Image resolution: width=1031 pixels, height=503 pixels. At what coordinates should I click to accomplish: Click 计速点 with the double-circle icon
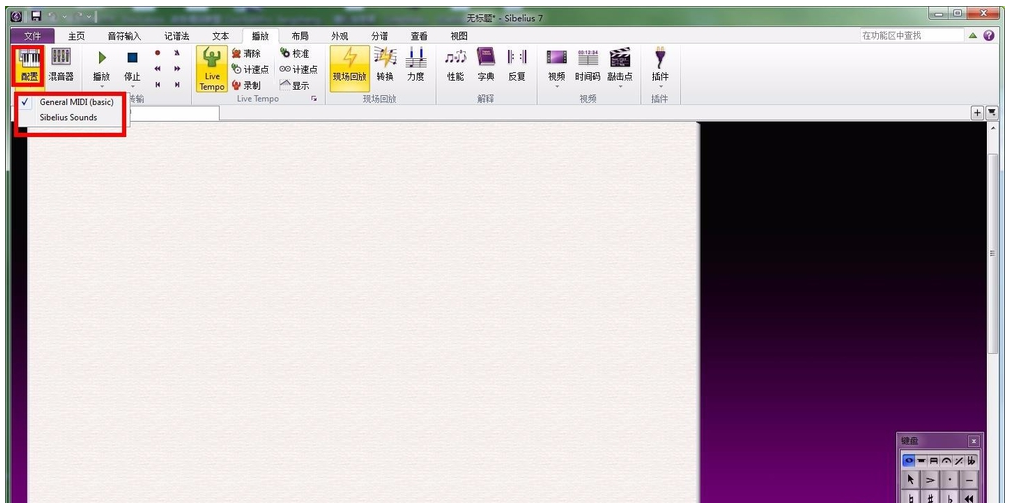coord(299,70)
